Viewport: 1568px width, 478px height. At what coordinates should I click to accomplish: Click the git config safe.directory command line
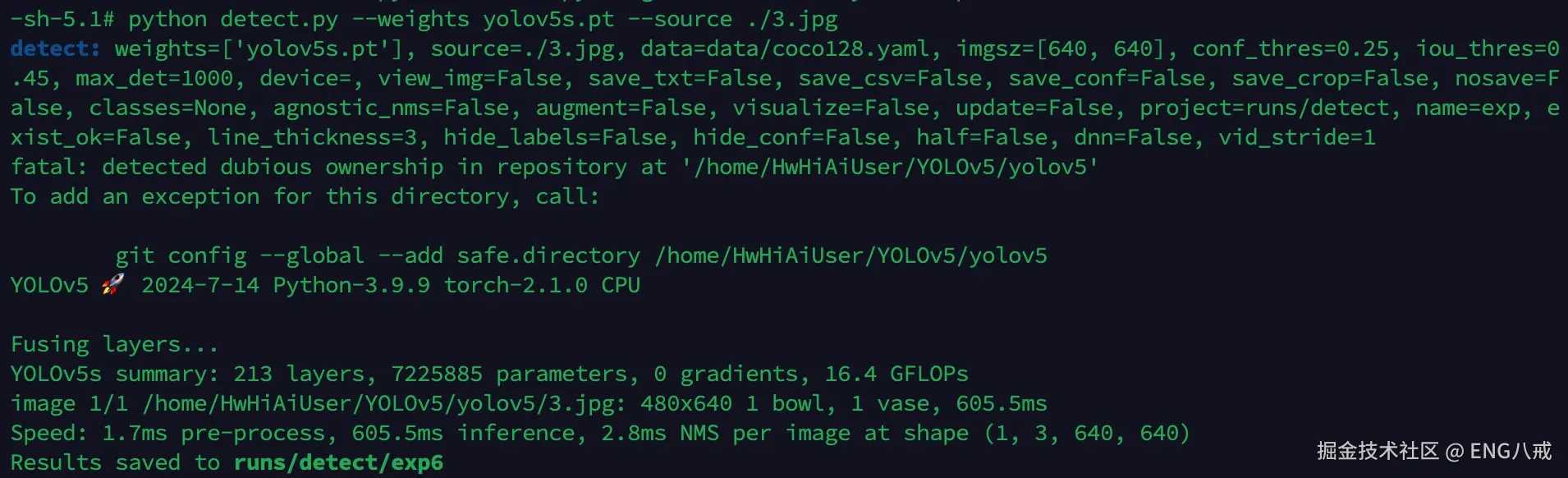click(581, 255)
